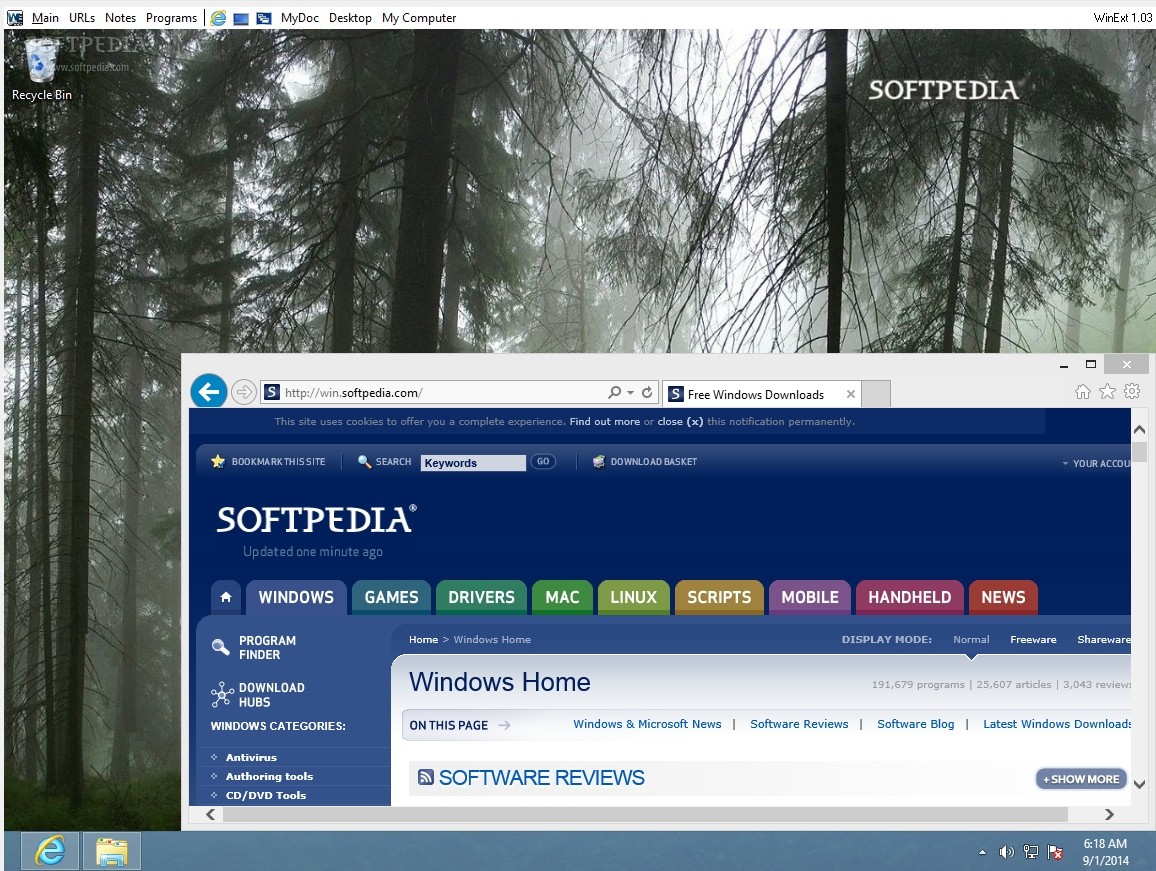Go back with the browser back arrow

pyautogui.click(x=209, y=392)
